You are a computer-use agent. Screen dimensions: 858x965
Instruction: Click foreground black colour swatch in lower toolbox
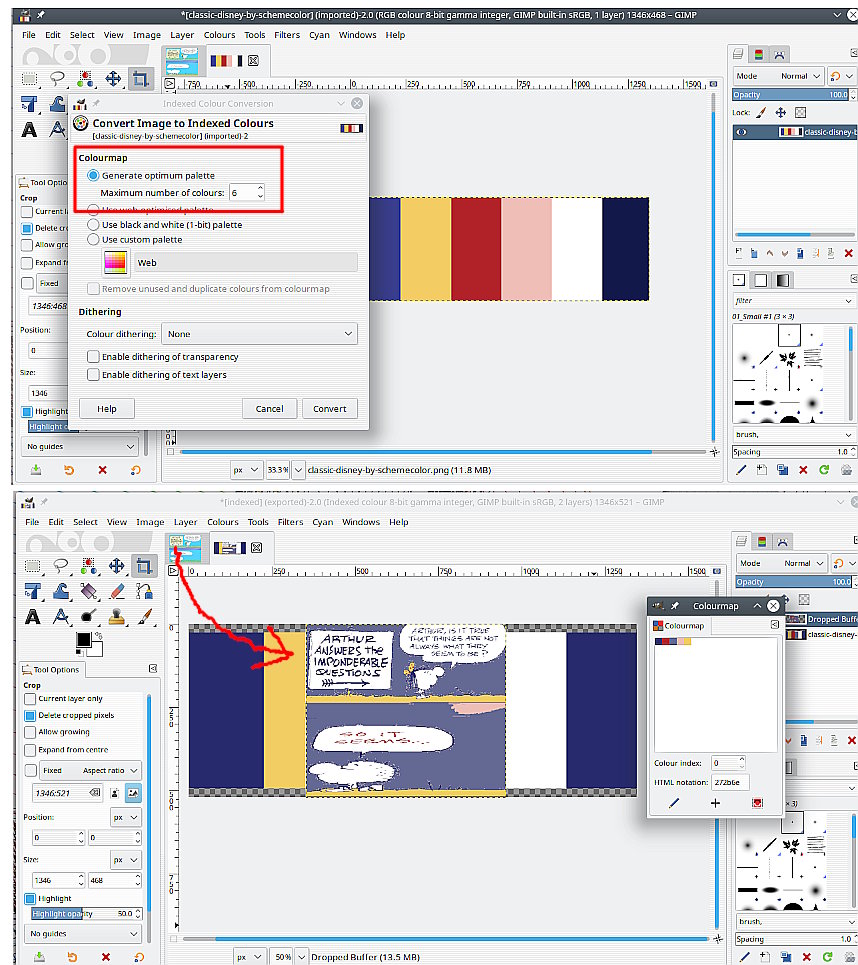(x=83, y=639)
